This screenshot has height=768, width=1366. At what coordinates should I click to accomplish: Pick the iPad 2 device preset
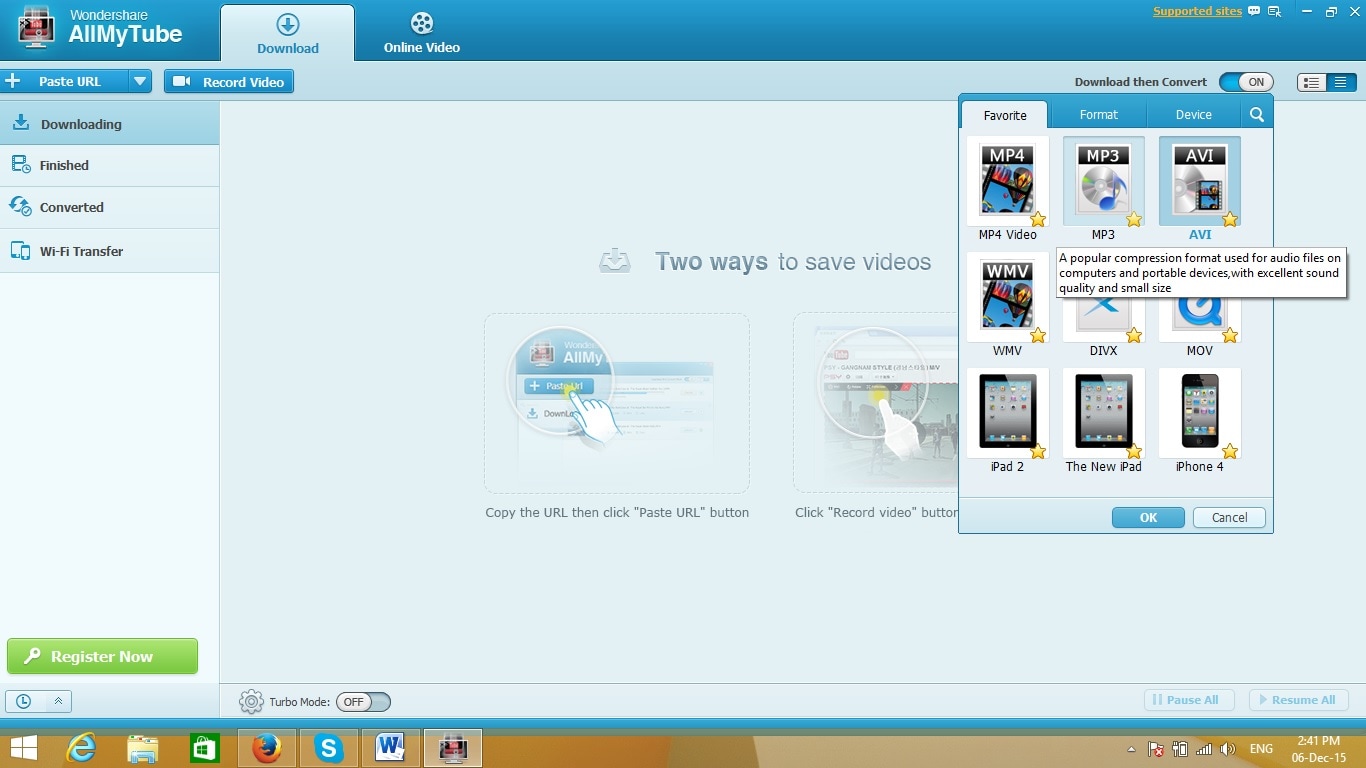(x=1007, y=413)
